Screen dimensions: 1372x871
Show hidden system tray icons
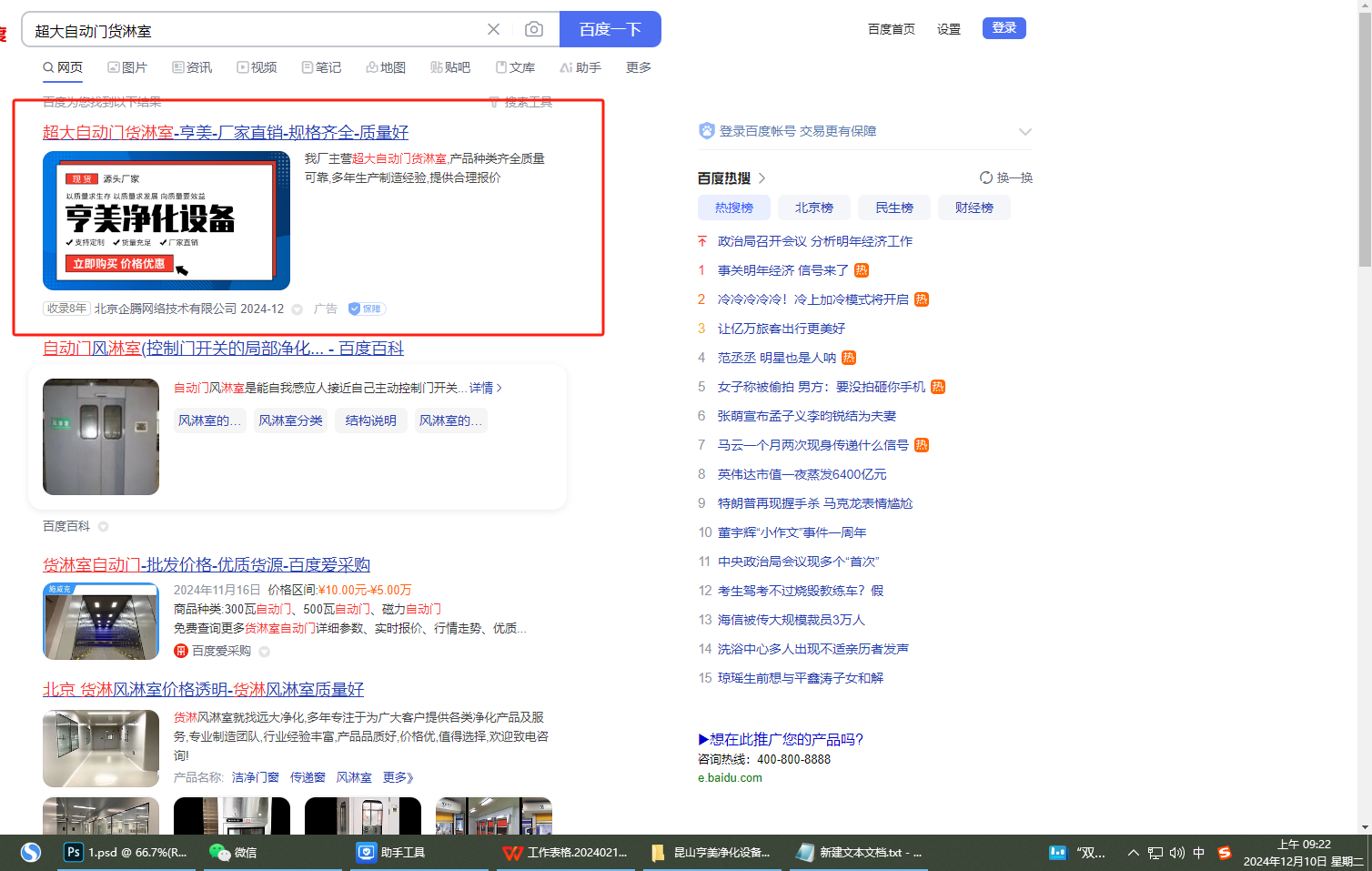(x=1133, y=853)
